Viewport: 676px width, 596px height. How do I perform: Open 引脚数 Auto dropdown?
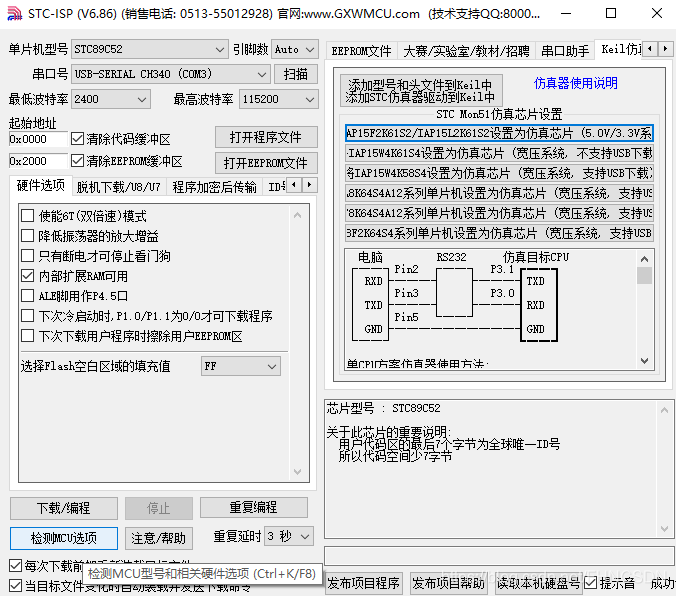295,49
